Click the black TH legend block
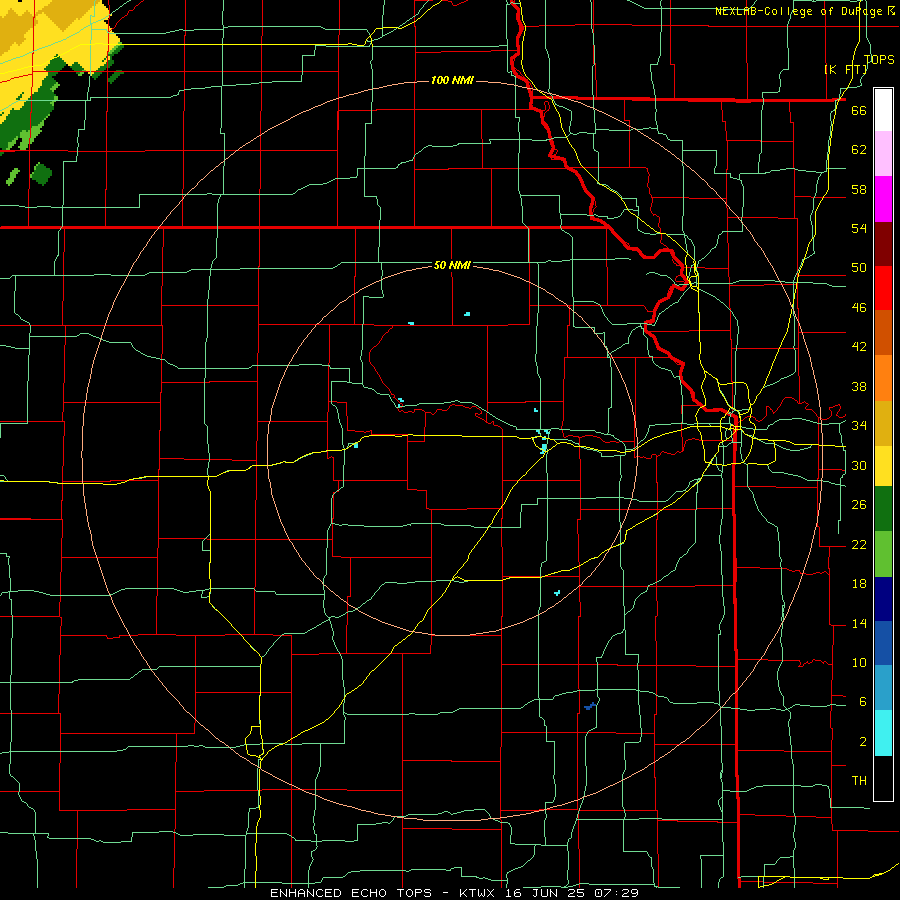 tap(883, 778)
